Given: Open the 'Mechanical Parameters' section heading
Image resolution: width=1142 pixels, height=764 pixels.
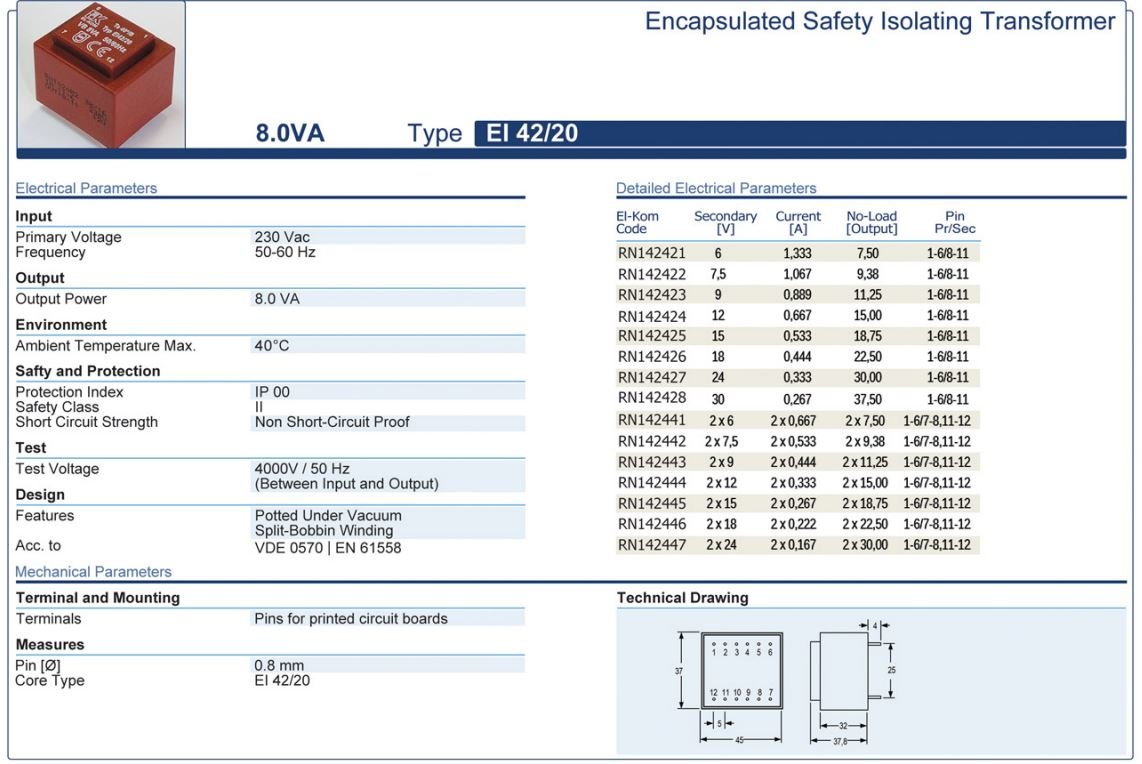Looking at the screenshot, I should (x=93, y=572).
